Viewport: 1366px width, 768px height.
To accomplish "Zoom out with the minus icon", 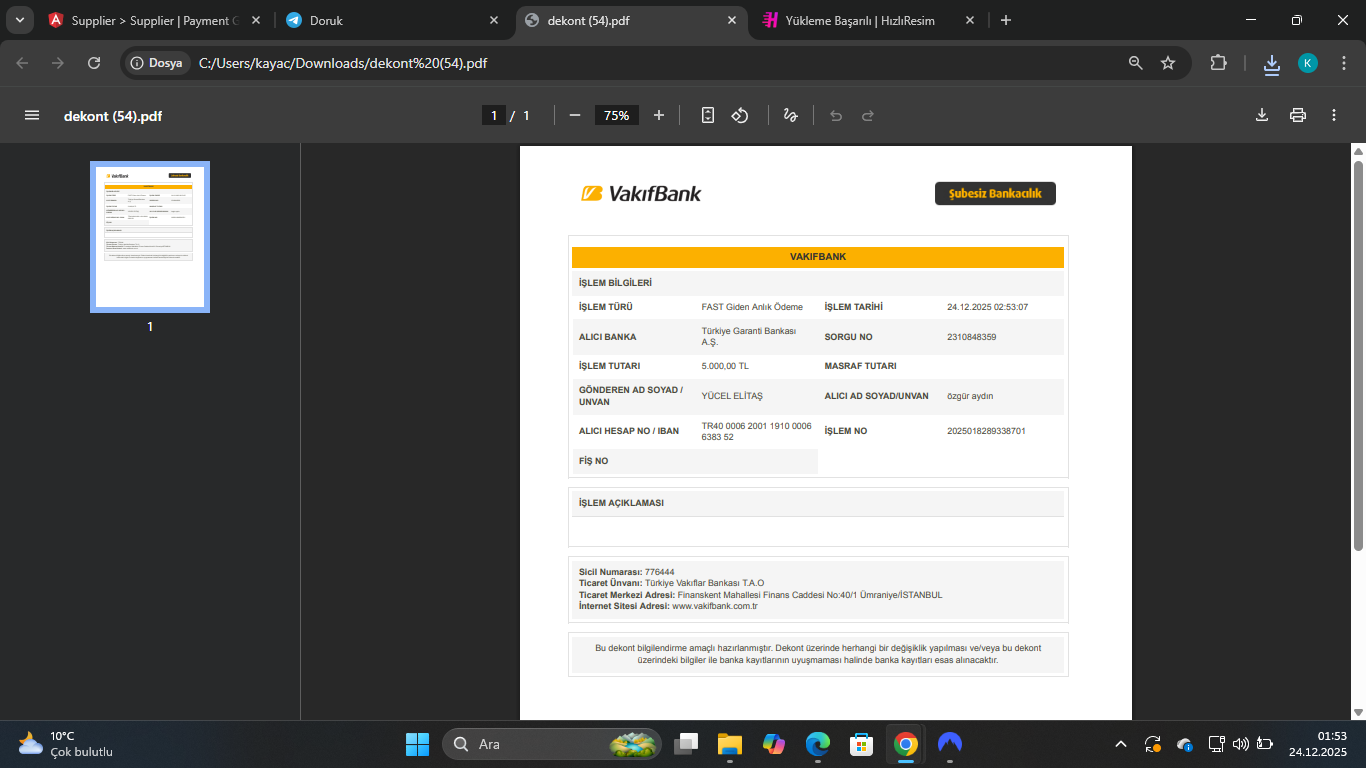I will pyautogui.click(x=575, y=115).
